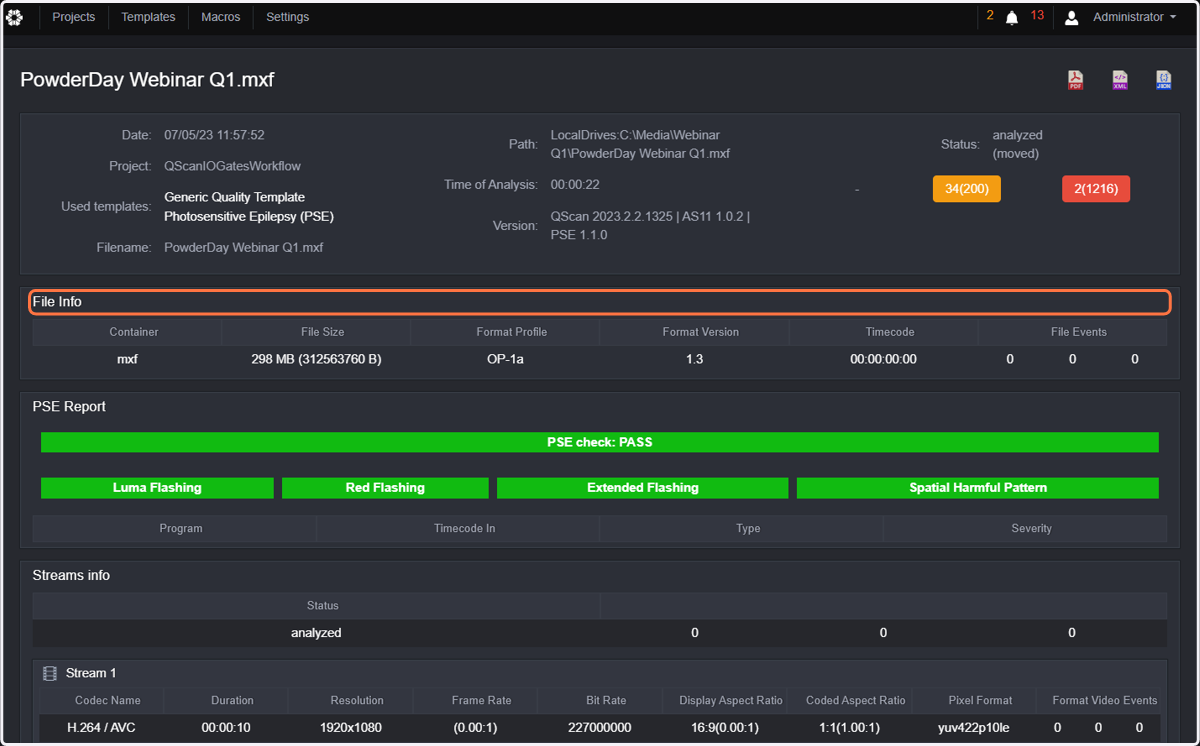Click the PSE Report section header

click(69, 407)
